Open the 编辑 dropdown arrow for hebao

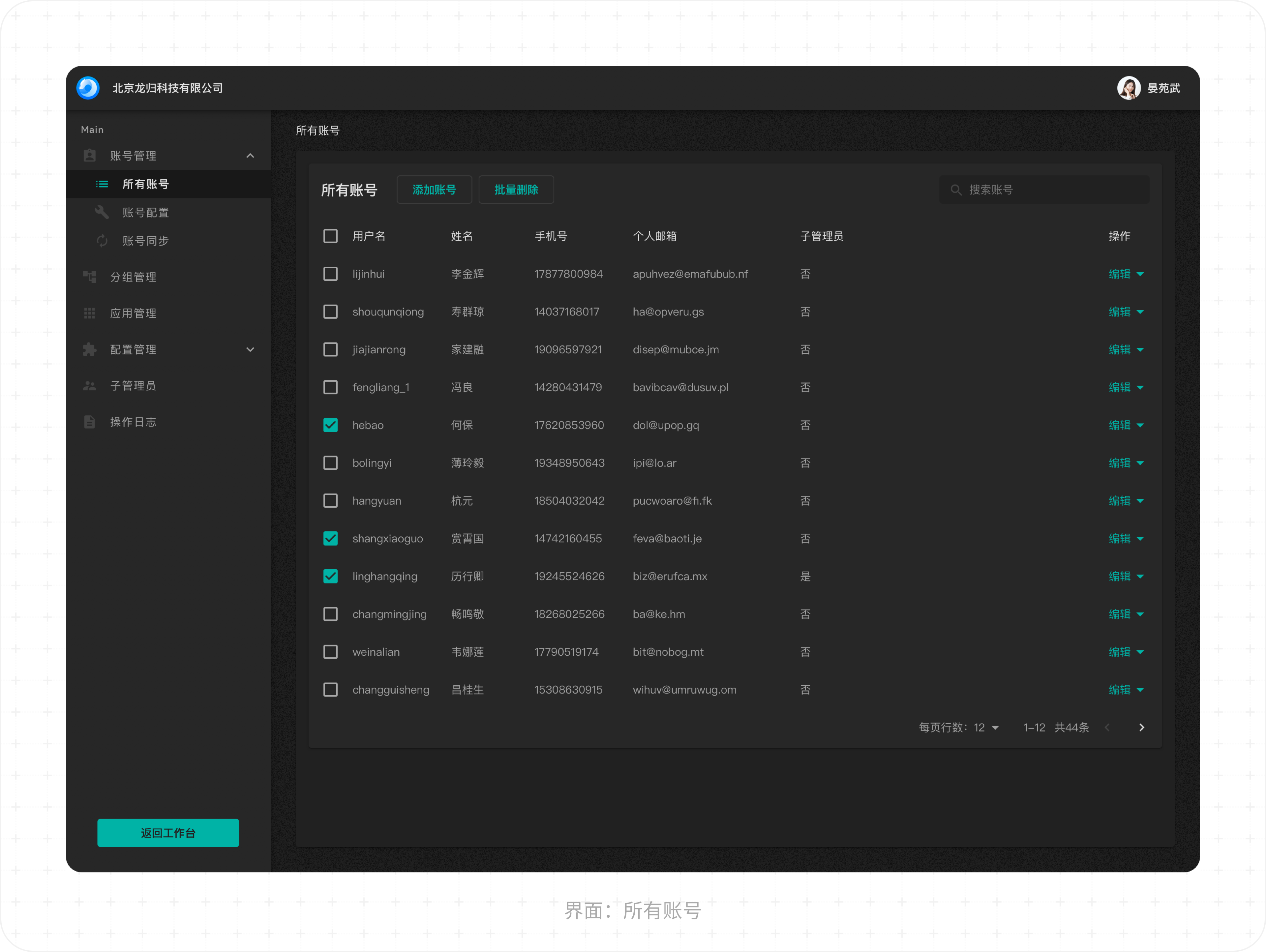click(1140, 426)
